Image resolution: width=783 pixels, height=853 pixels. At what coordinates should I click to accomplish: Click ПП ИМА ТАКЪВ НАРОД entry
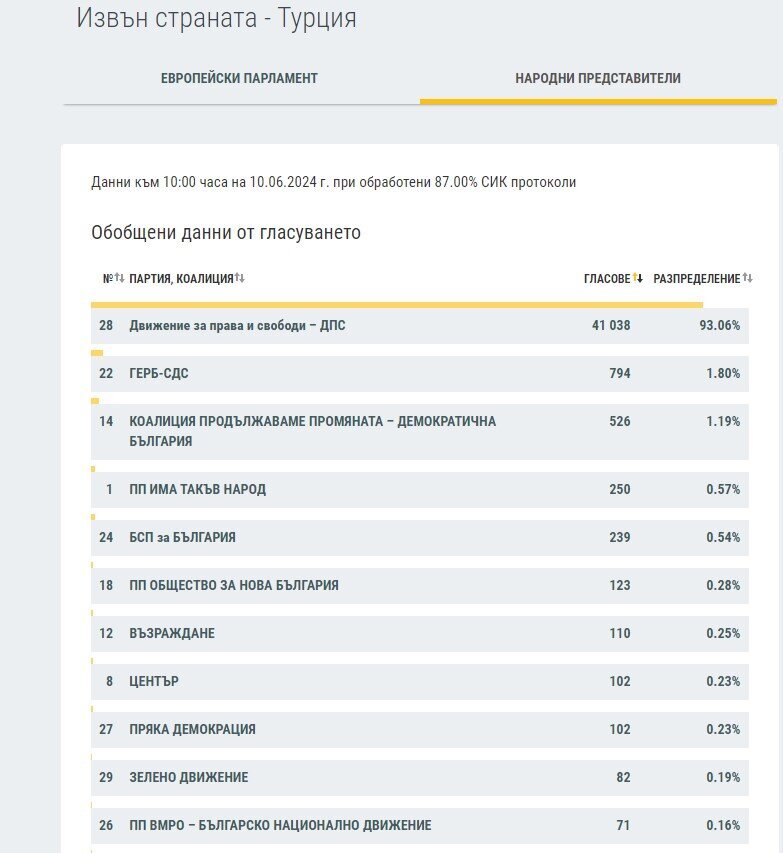point(420,490)
